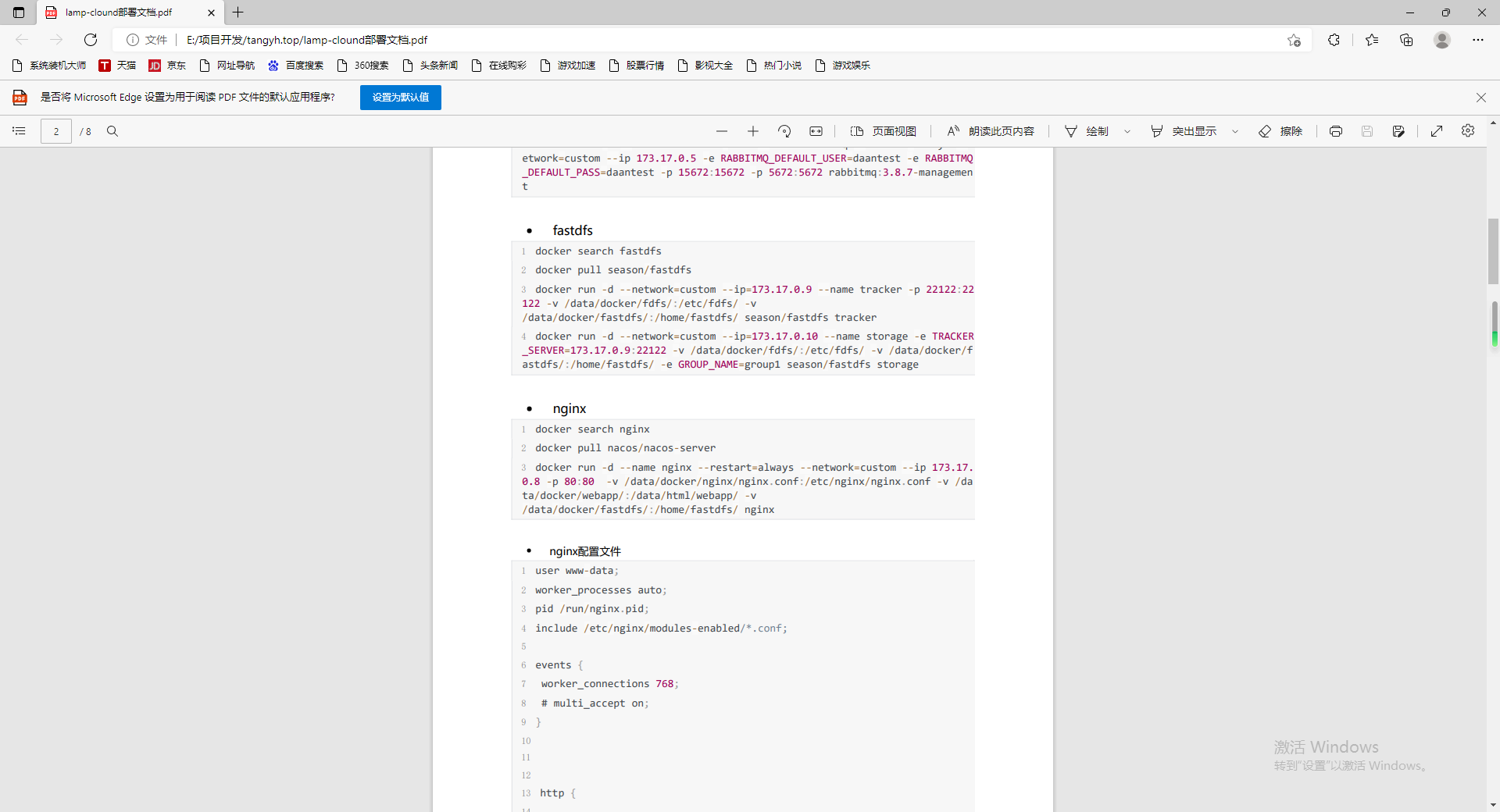Search within the PDF document

[x=112, y=131]
